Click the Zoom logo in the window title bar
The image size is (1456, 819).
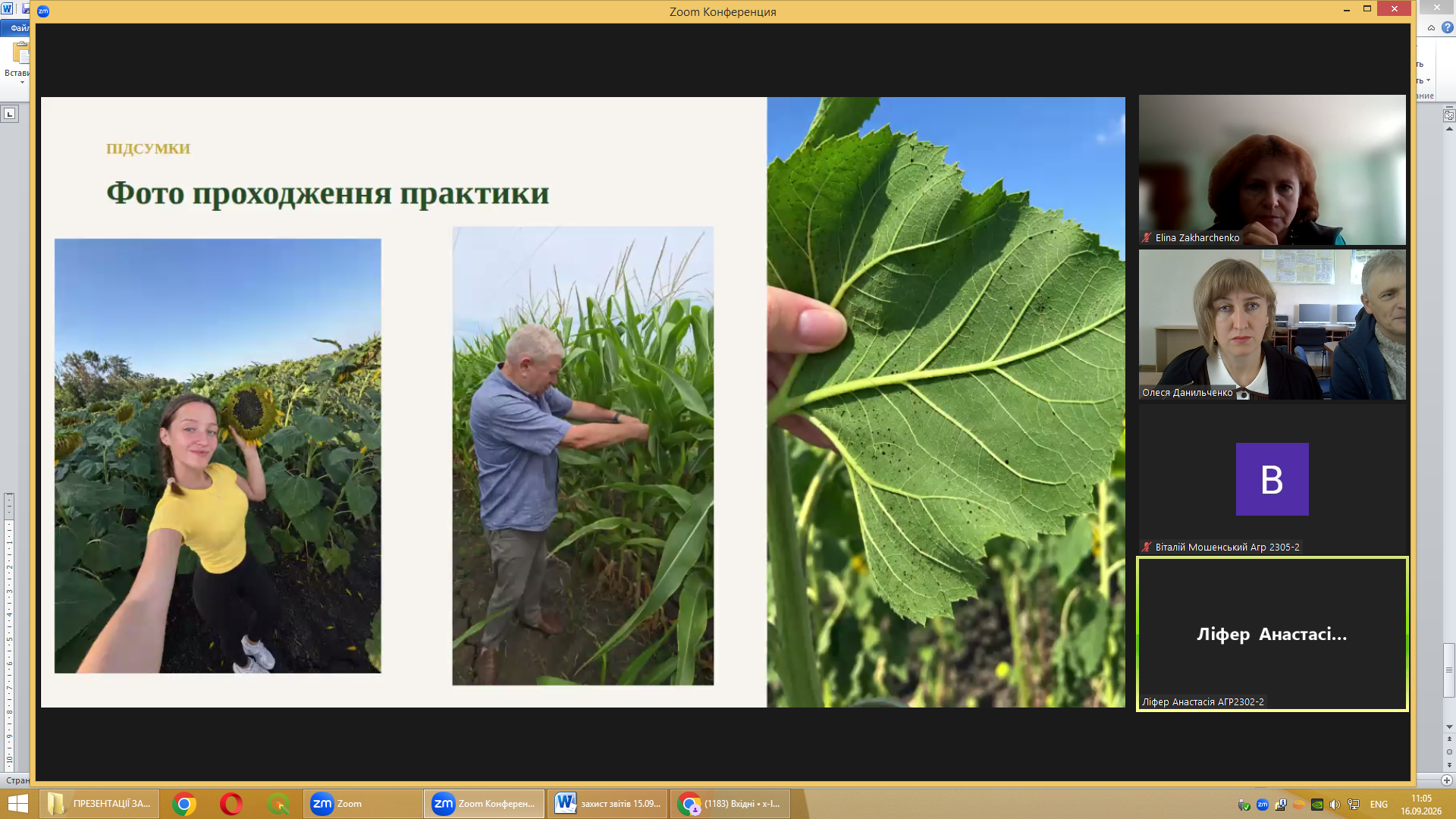click(43, 11)
